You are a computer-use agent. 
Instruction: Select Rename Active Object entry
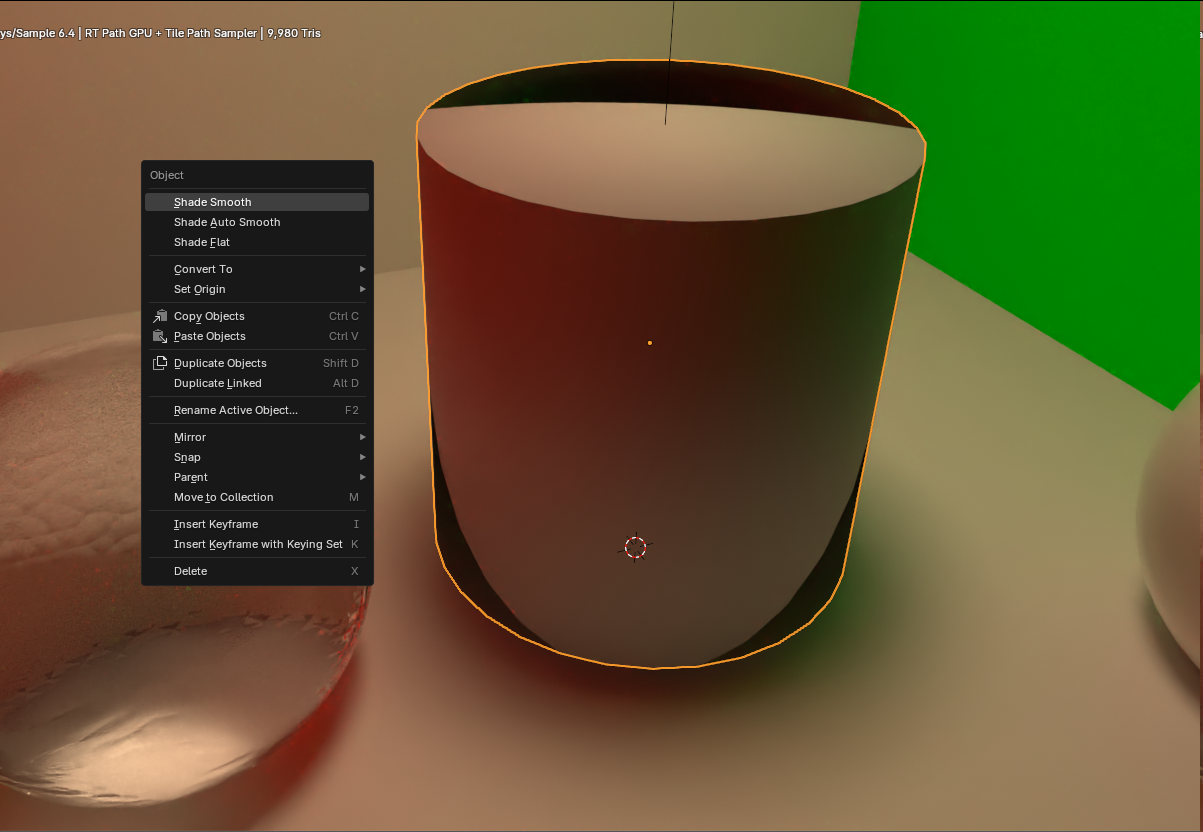236,410
